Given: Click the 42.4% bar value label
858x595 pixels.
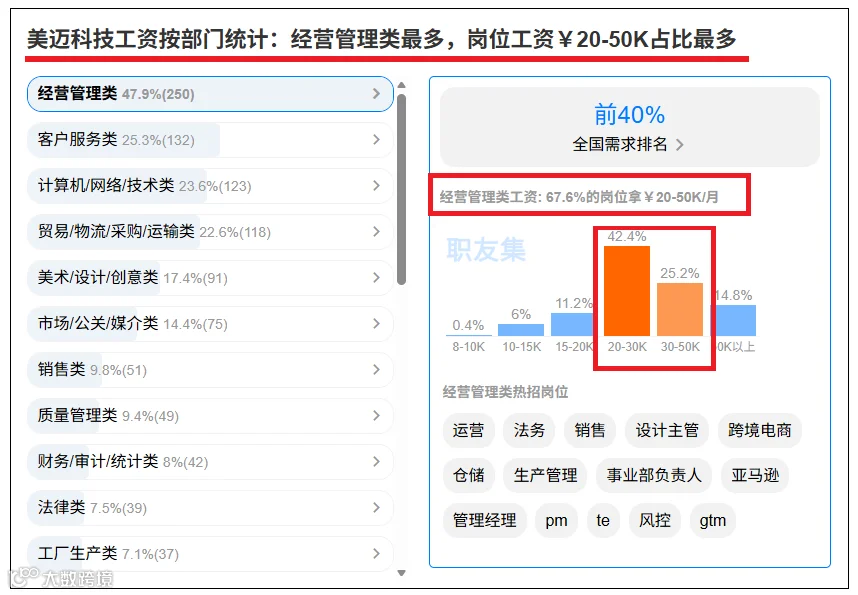Looking at the screenshot, I should pos(627,236).
